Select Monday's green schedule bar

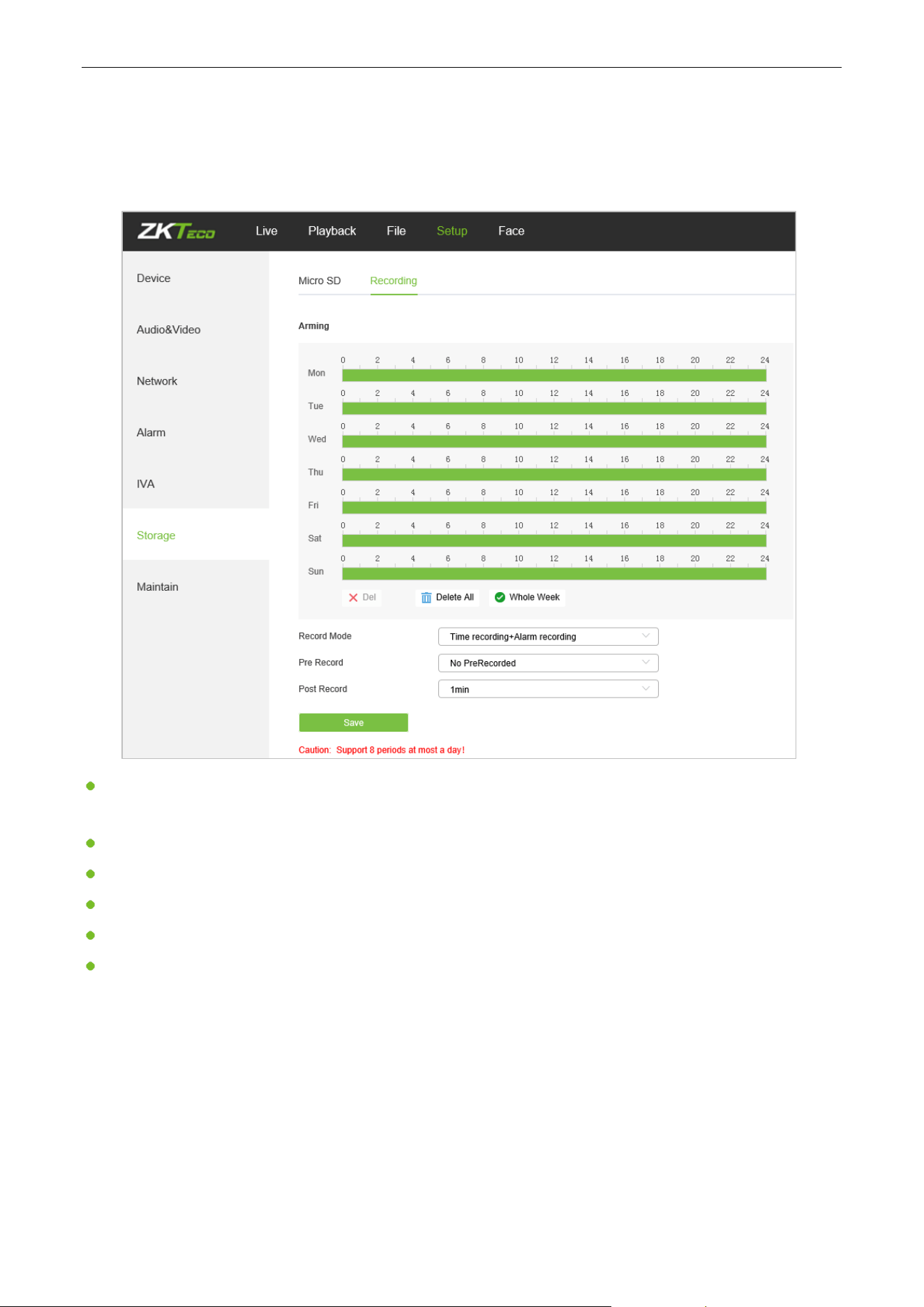click(x=554, y=375)
